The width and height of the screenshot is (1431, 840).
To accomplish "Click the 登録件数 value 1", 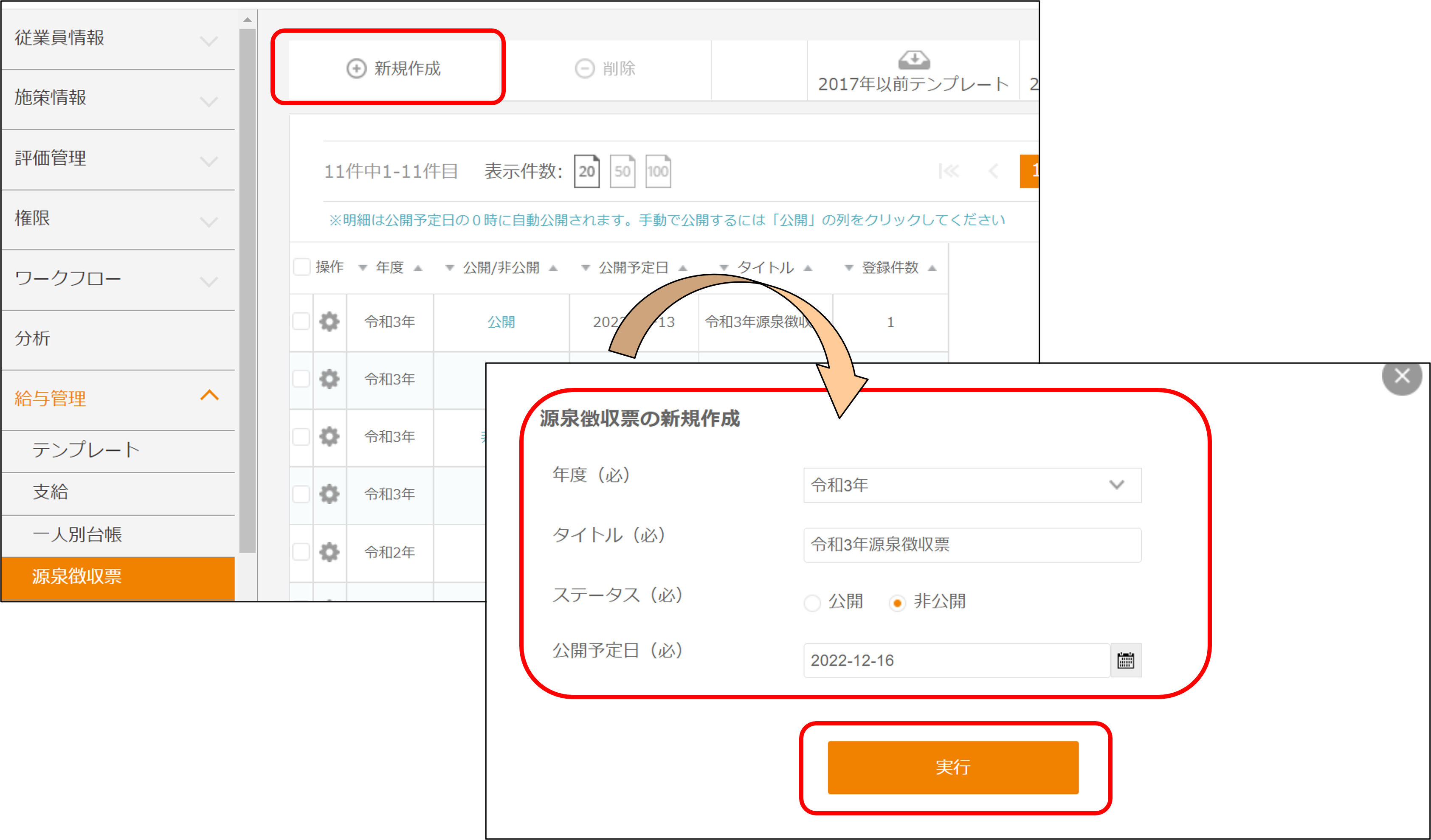I will click(890, 323).
